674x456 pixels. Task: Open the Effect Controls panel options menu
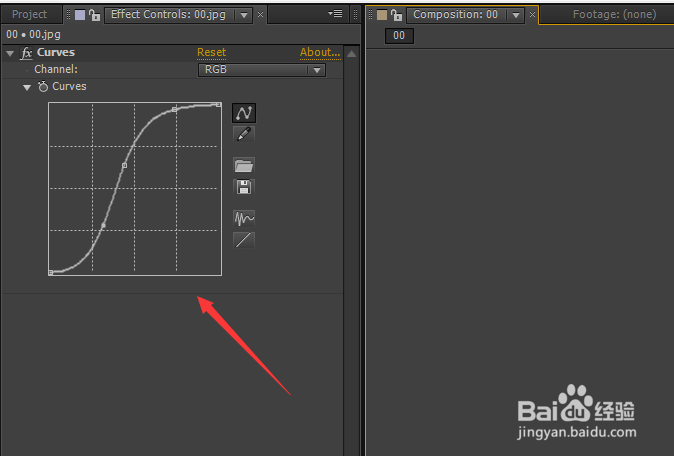click(335, 14)
